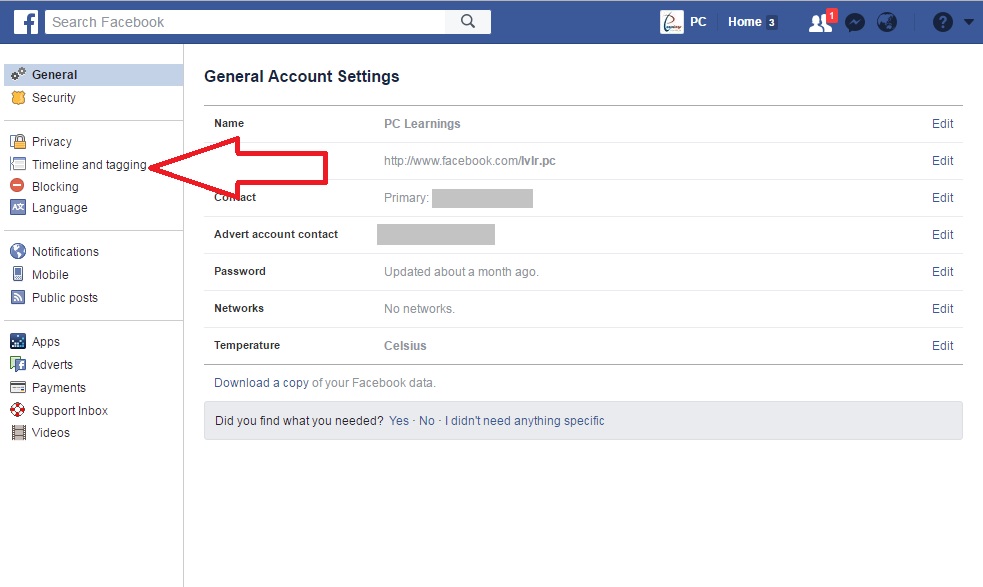Open Timeline and tagging settings
This screenshot has width=983, height=587.
coord(89,164)
